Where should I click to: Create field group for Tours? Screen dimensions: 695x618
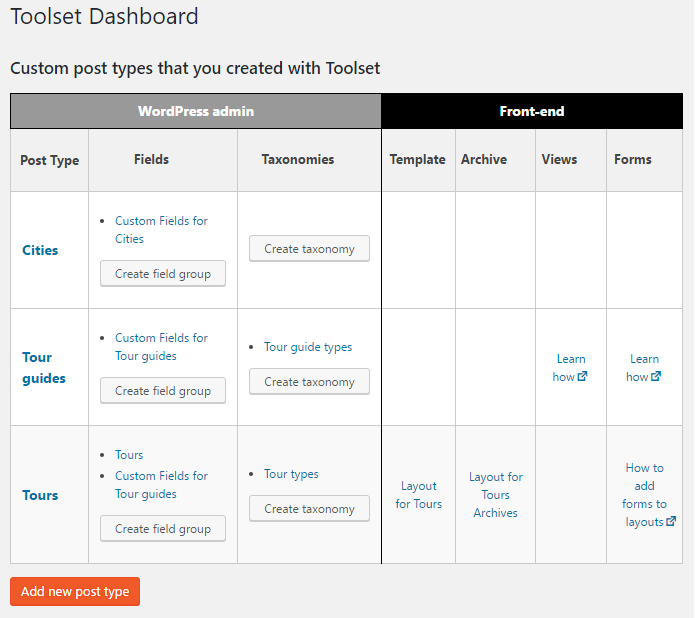(x=162, y=529)
